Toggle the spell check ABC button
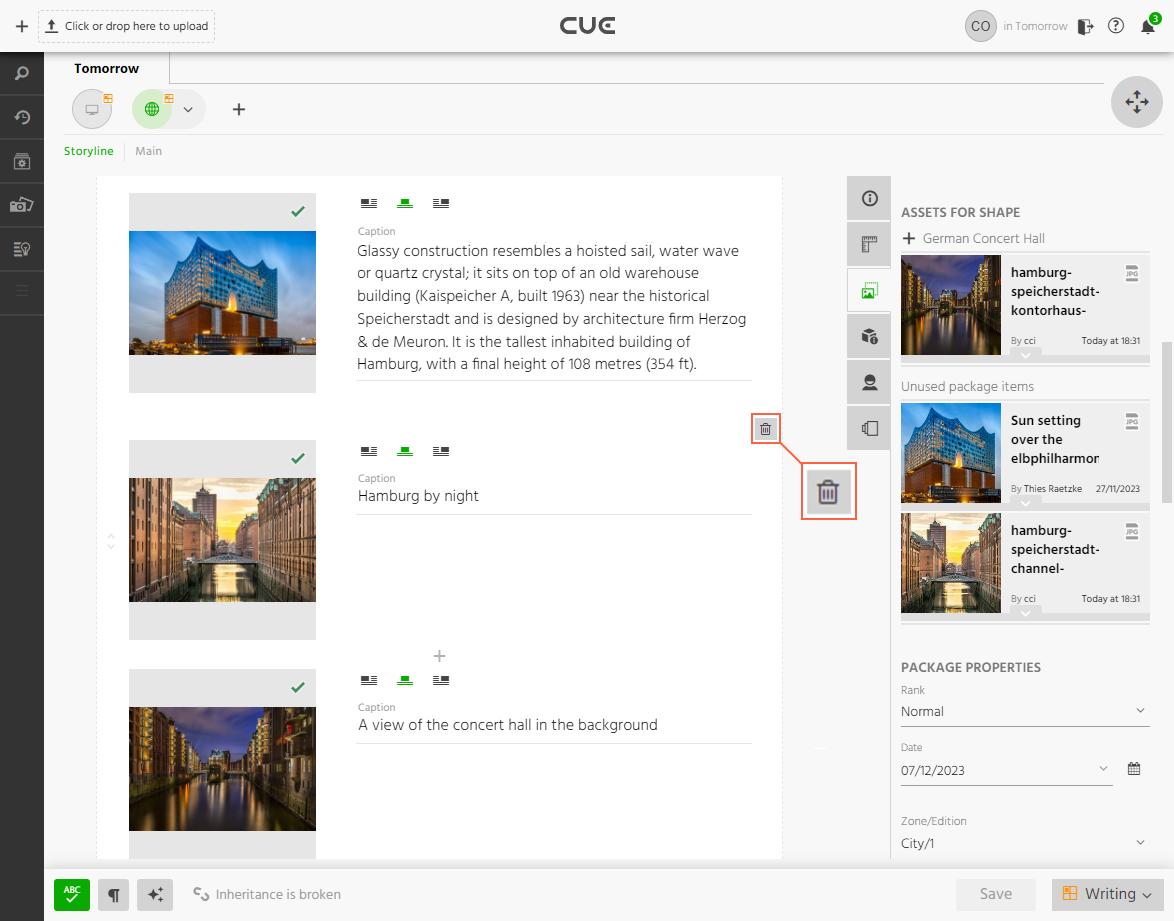Screen dimensions: 1174x921 [72, 894]
